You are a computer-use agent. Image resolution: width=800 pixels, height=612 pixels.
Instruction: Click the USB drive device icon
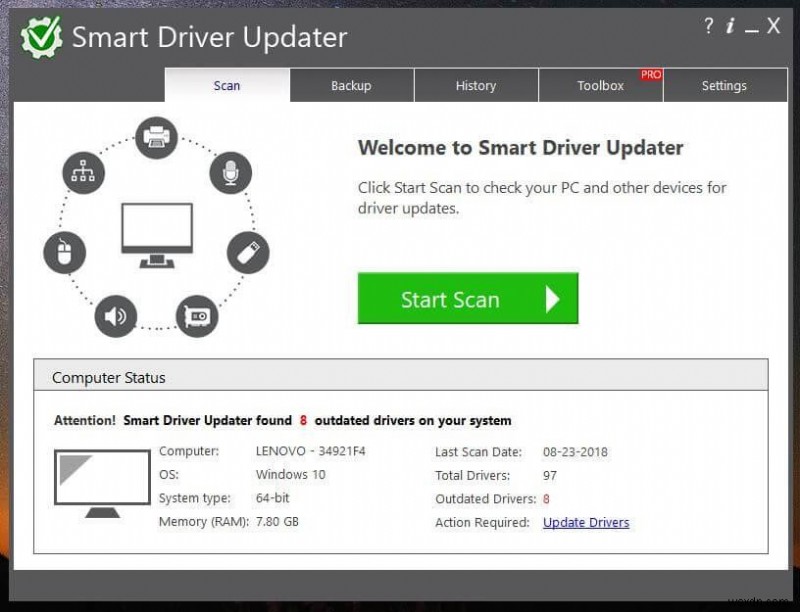pos(248,252)
